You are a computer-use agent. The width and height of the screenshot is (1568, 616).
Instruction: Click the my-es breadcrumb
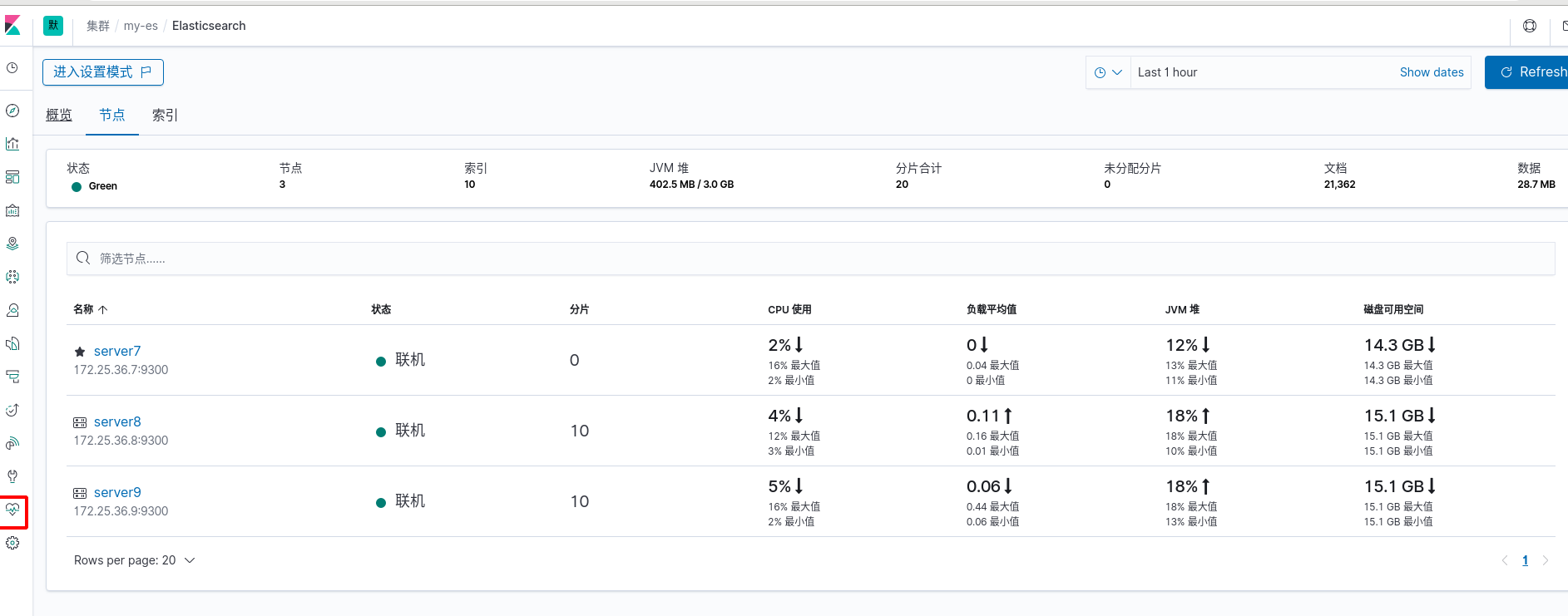point(141,26)
